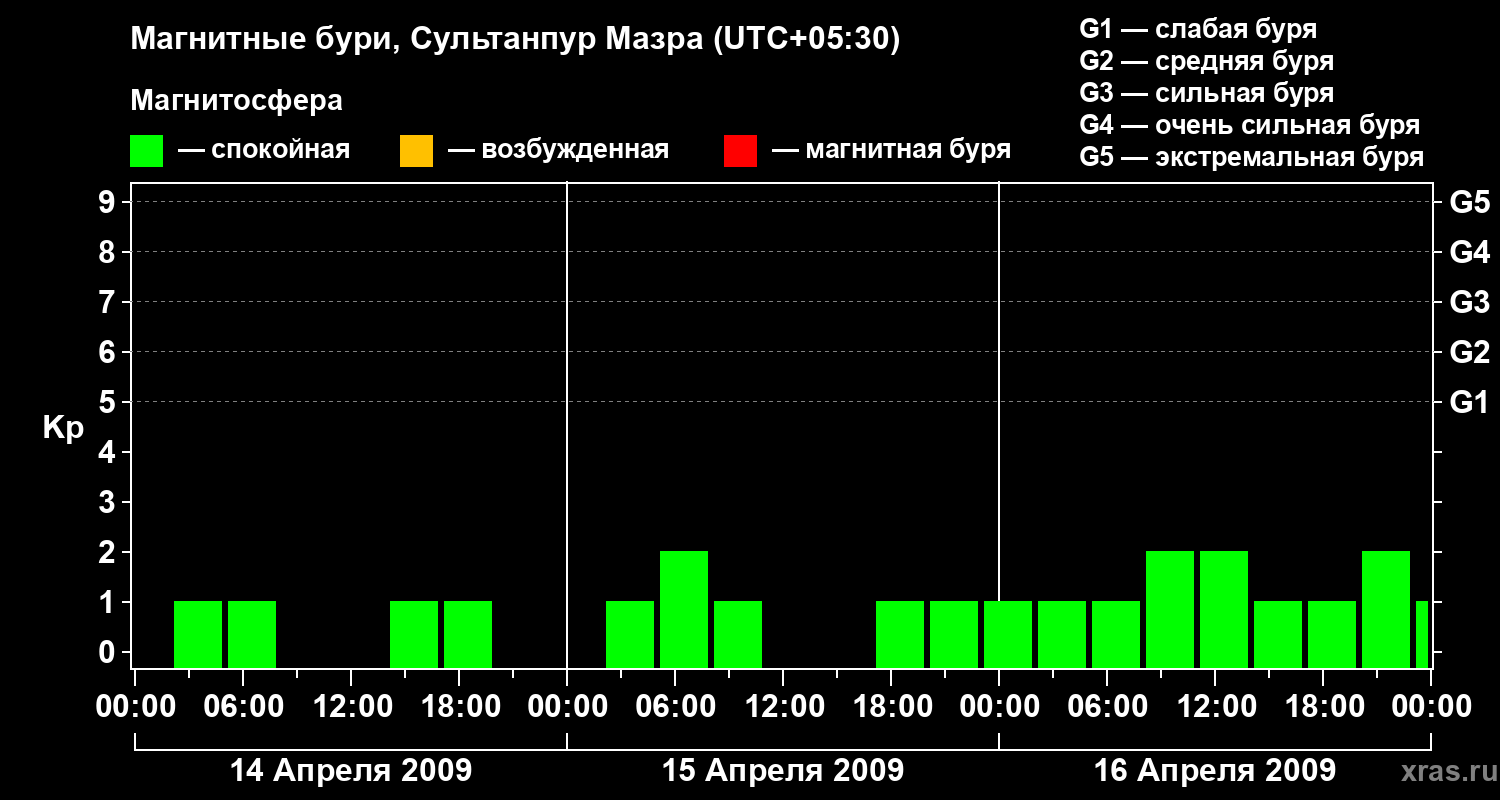Click the 12:00 time label for 14 Апреля
This screenshot has width=1500, height=800.
point(351,707)
